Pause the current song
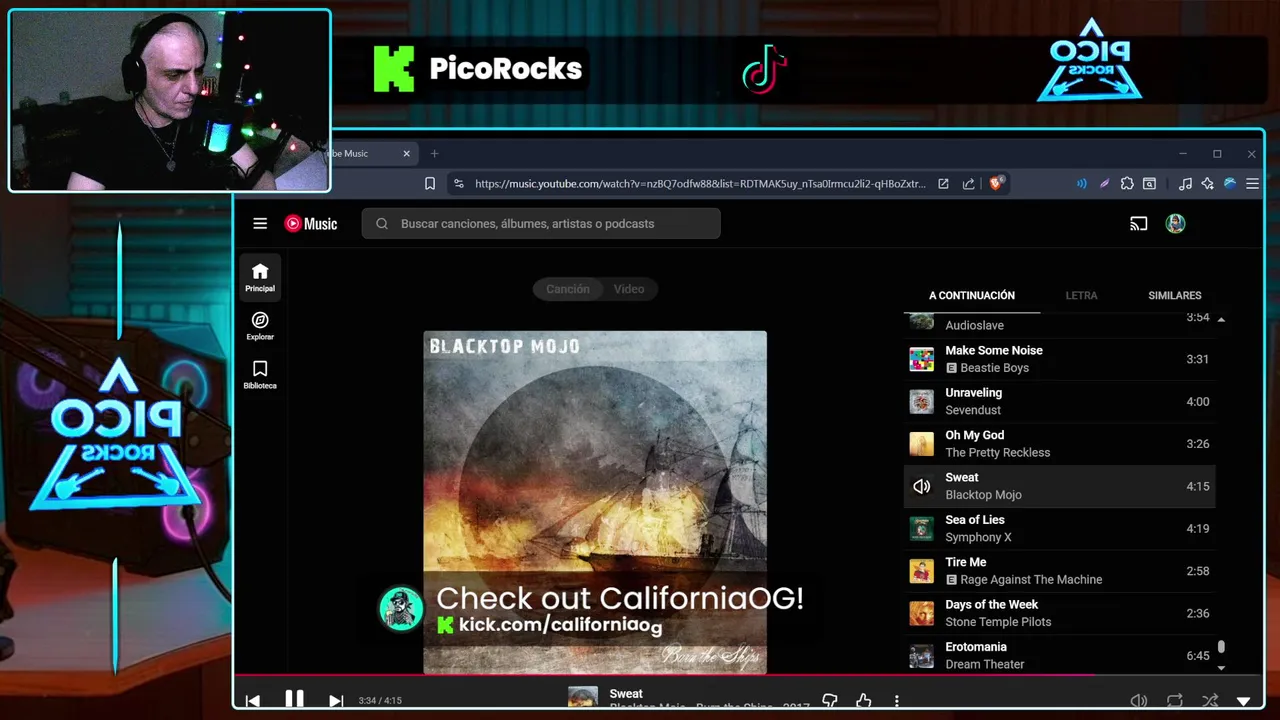1280x720 pixels. pos(294,700)
